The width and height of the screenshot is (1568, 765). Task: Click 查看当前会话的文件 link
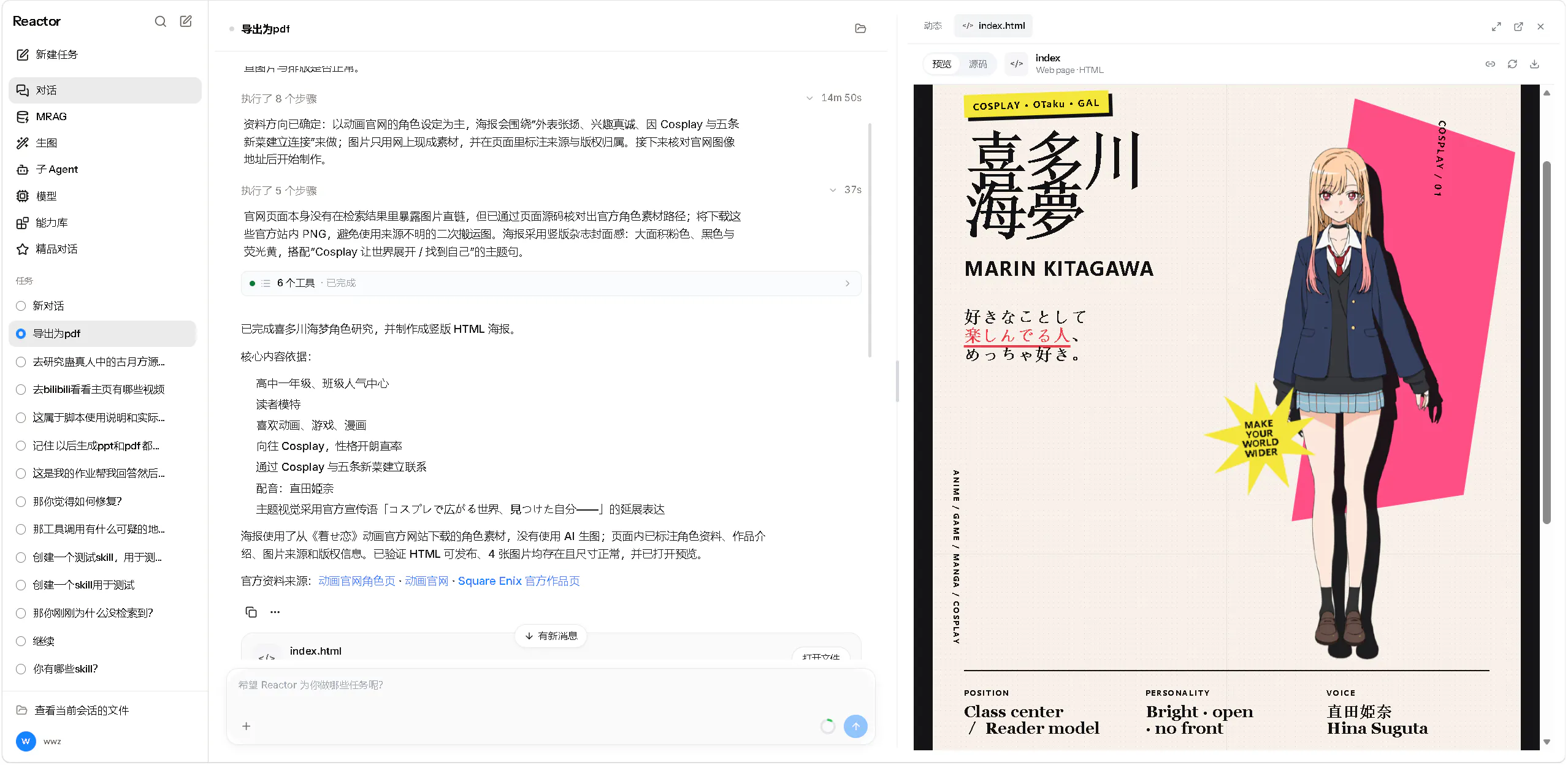[x=82, y=710]
